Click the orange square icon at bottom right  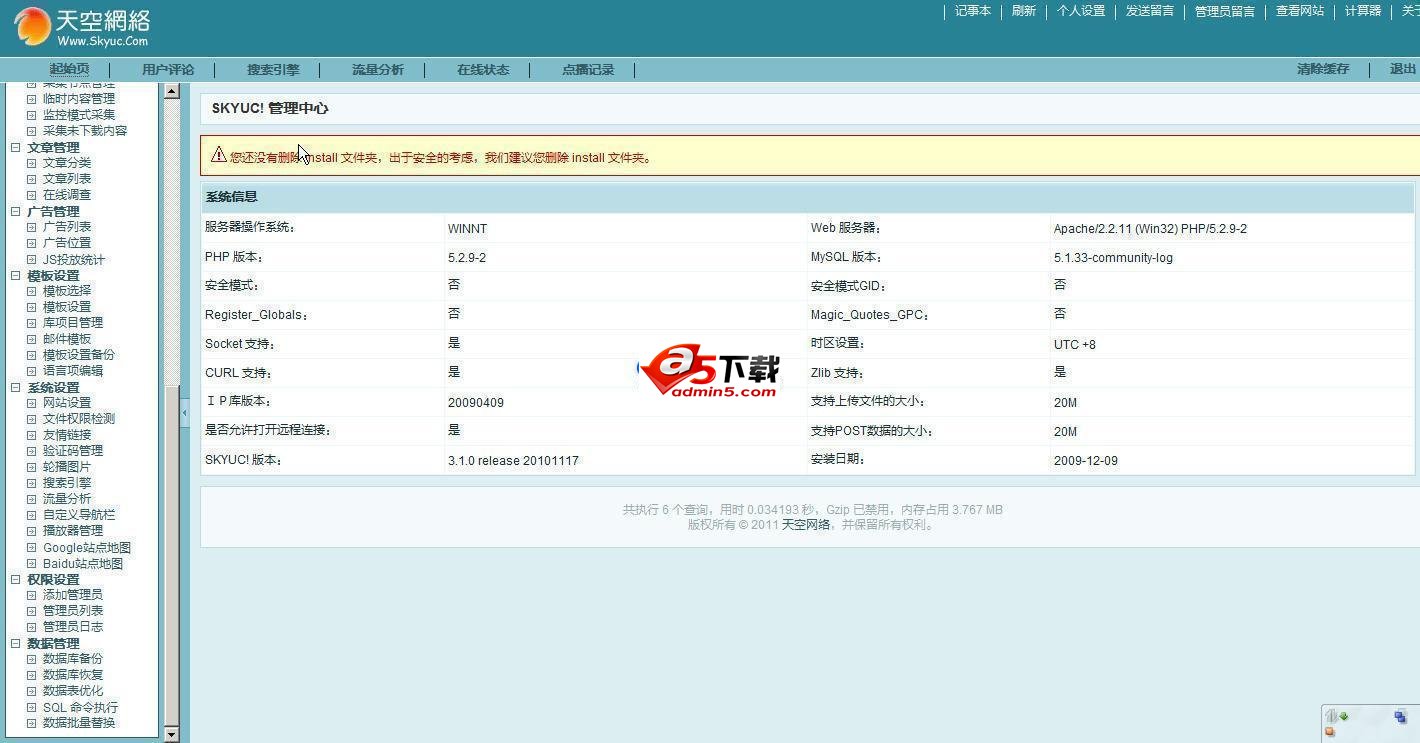point(1330,732)
